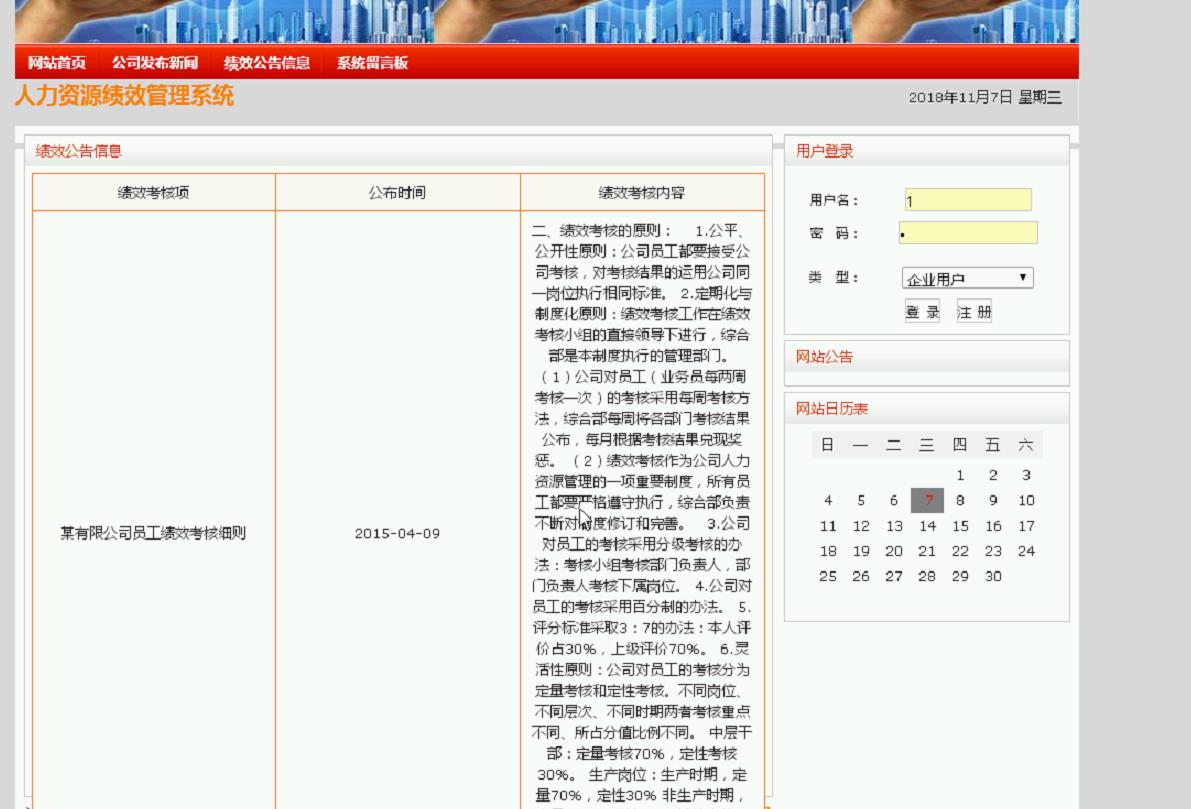1191x809 pixels.
Task: Select day 19 in the calendar
Action: pos(861,551)
